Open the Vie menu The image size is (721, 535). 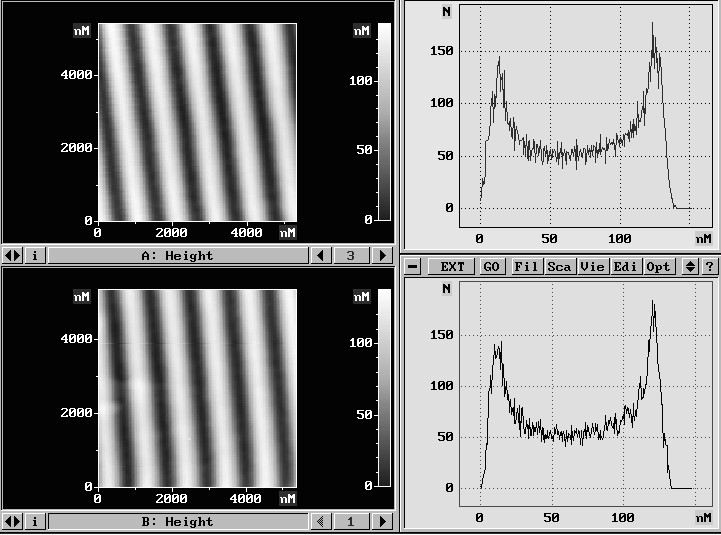[592, 267]
